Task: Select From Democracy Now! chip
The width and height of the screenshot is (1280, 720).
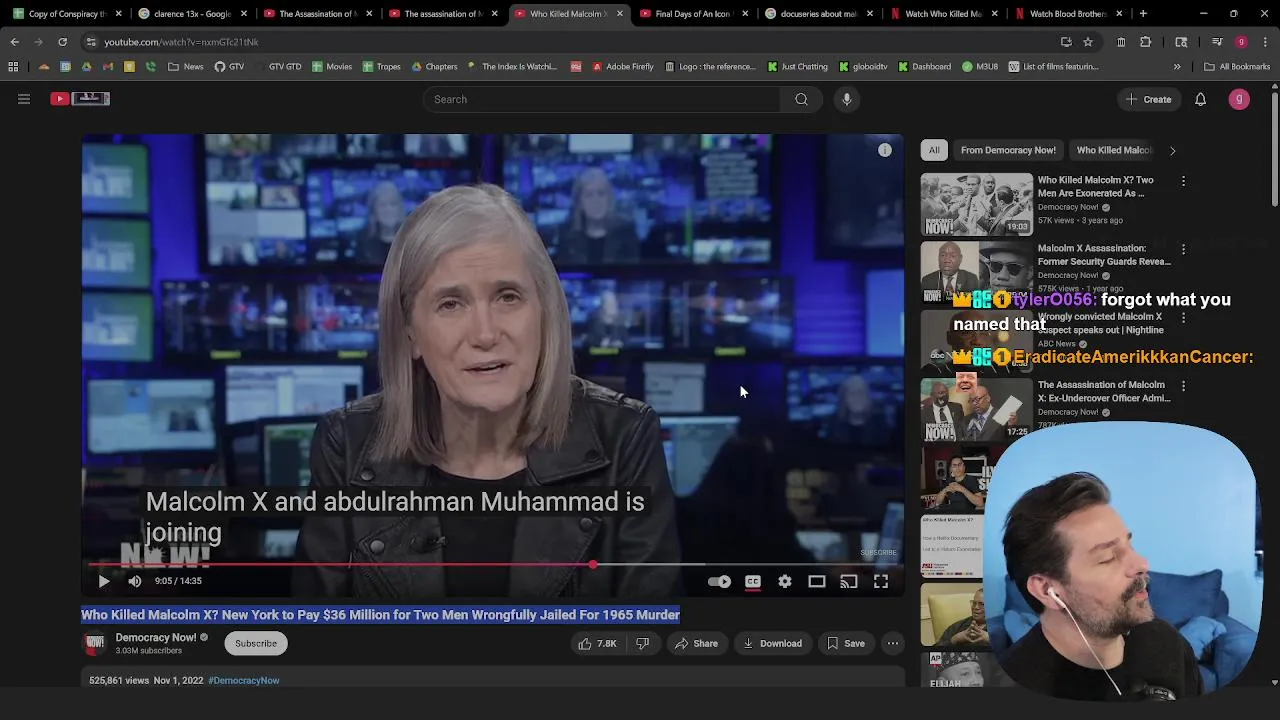Action: (x=1008, y=150)
